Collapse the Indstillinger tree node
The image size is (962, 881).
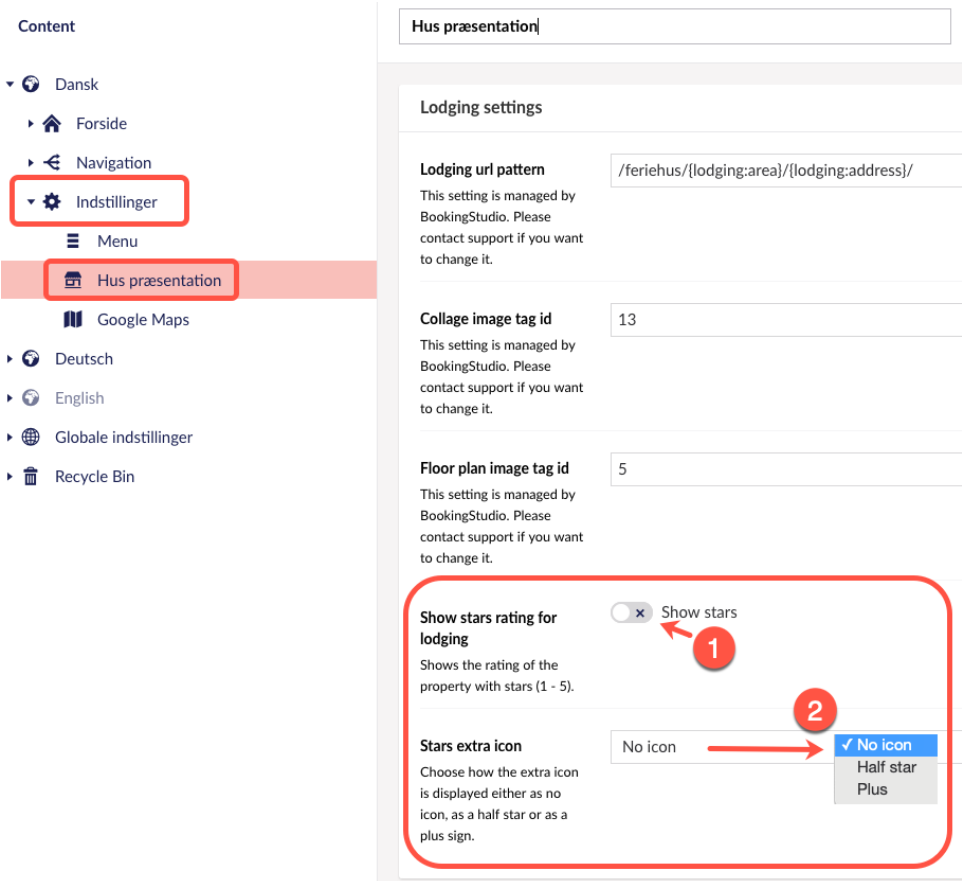coord(31,202)
